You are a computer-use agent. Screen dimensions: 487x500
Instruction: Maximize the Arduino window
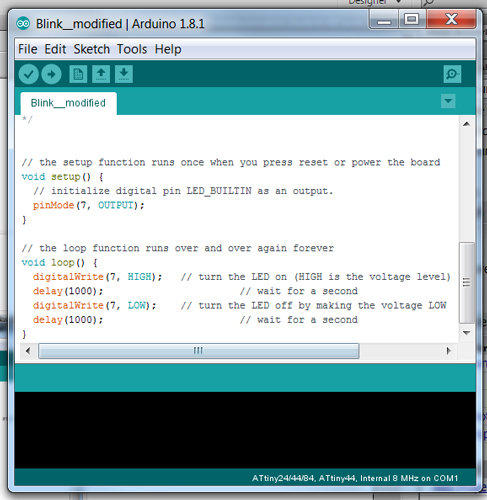coord(412,19)
